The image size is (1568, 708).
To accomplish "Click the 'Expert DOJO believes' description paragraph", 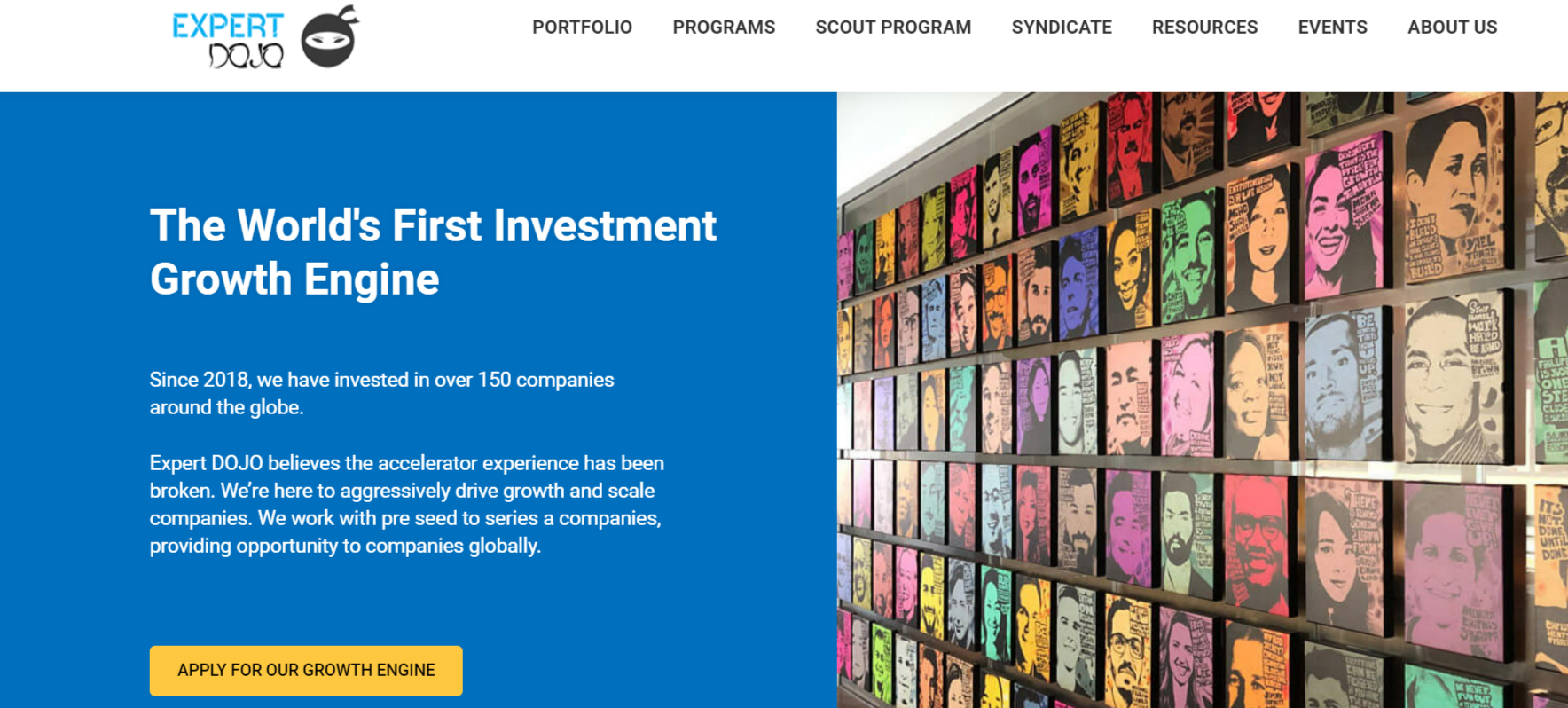I will coord(406,504).
